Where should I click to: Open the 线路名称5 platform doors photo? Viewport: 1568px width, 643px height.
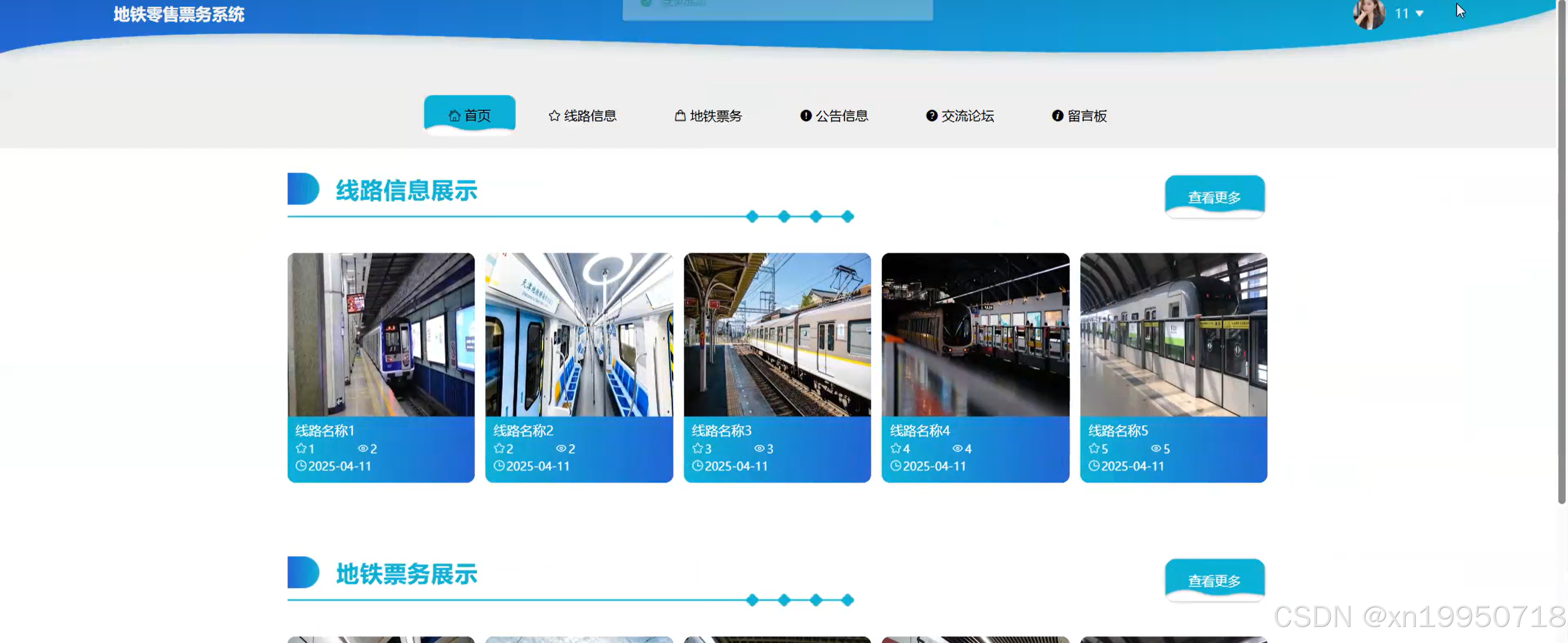tap(1174, 334)
